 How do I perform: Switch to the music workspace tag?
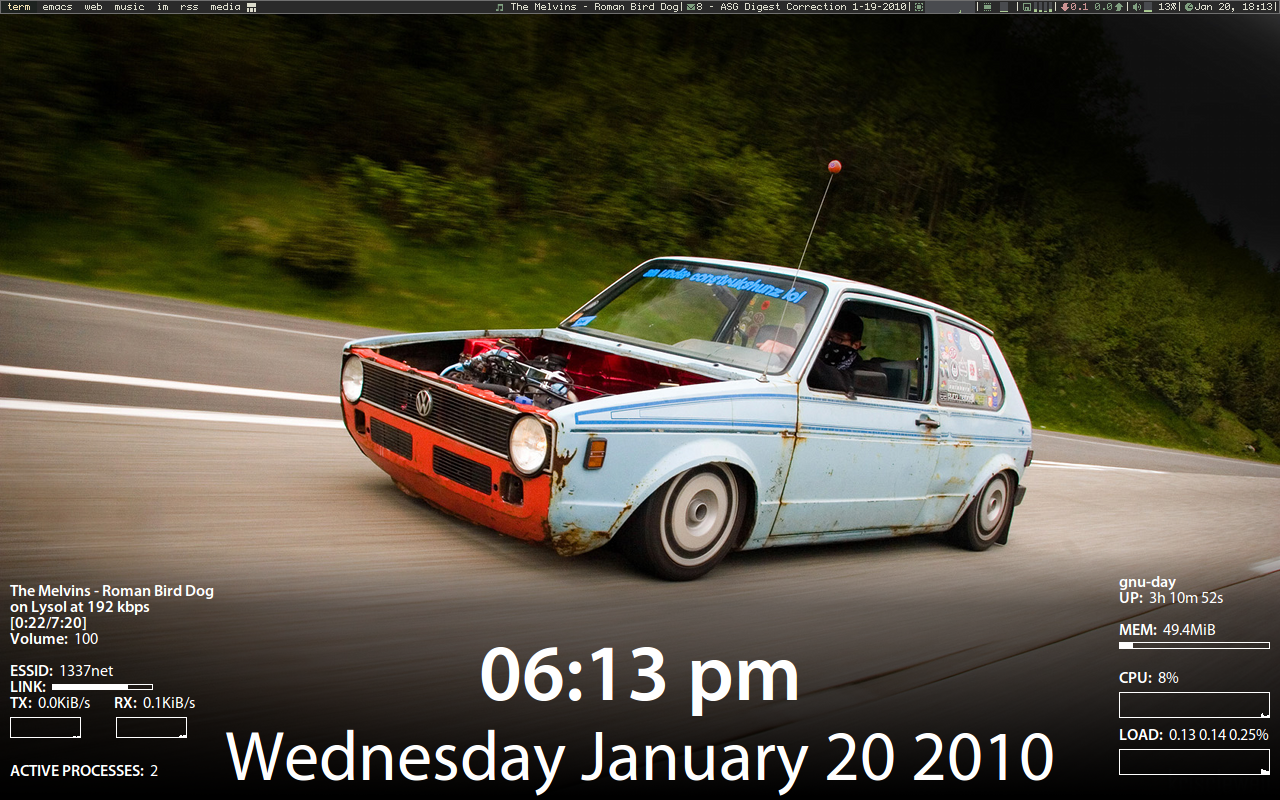tap(129, 7)
